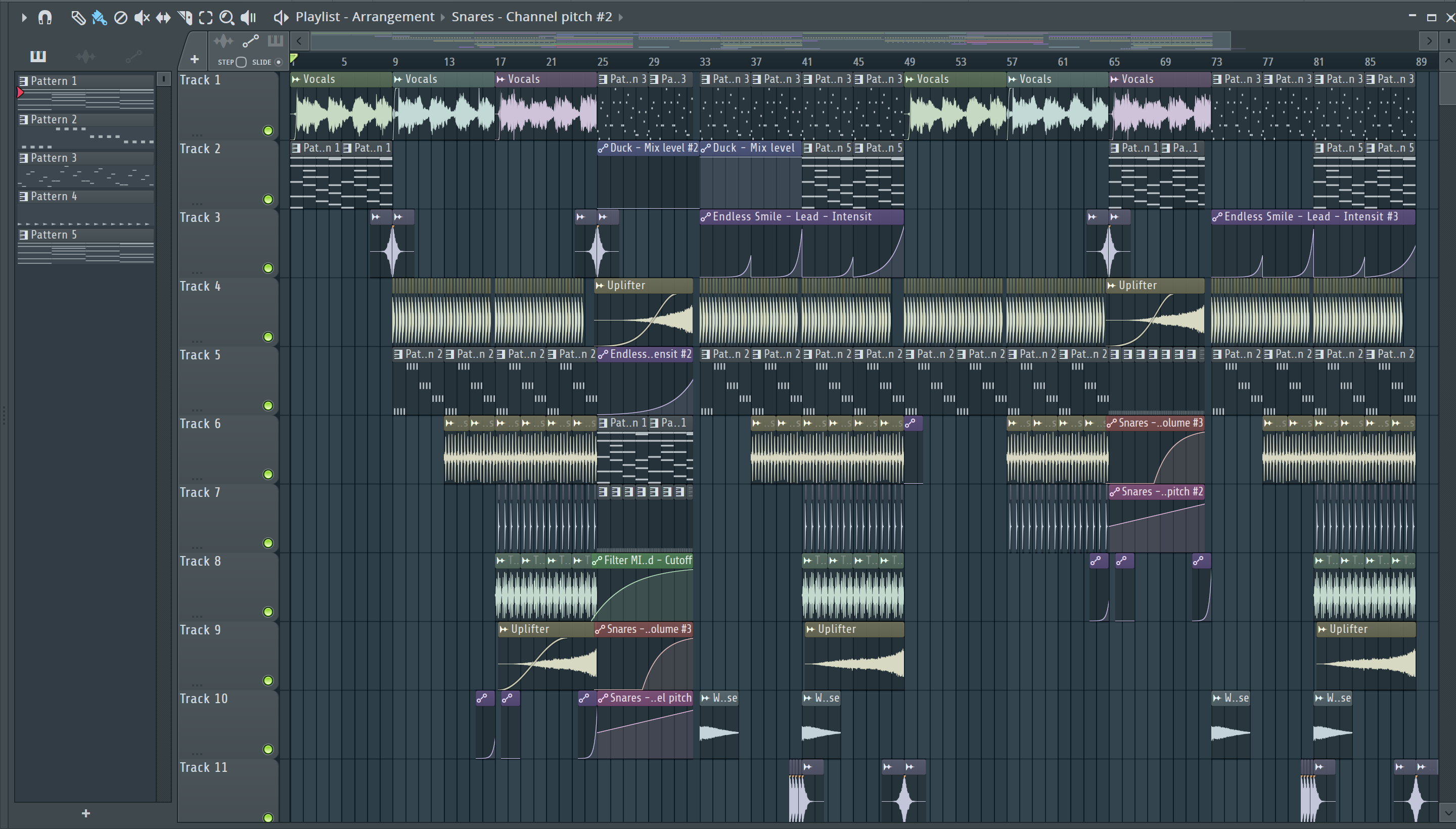Screen dimensions: 1456x829
Task: Select the Track 11 header
Action: coord(228,790)
